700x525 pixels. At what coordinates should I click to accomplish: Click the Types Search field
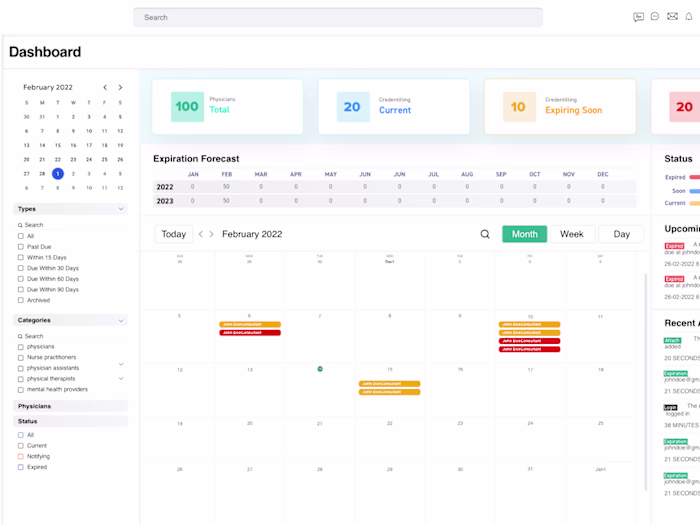(72, 225)
